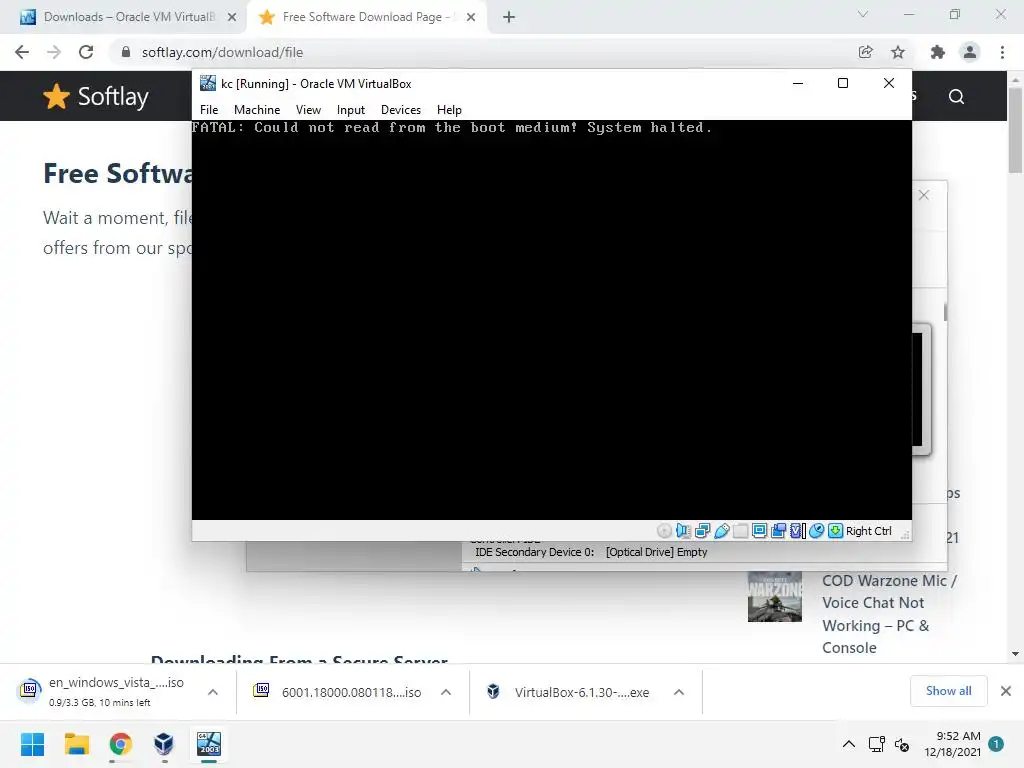Open the View menu in VirtualBox VM window
This screenshot has height=768, width=1024.
308,110
